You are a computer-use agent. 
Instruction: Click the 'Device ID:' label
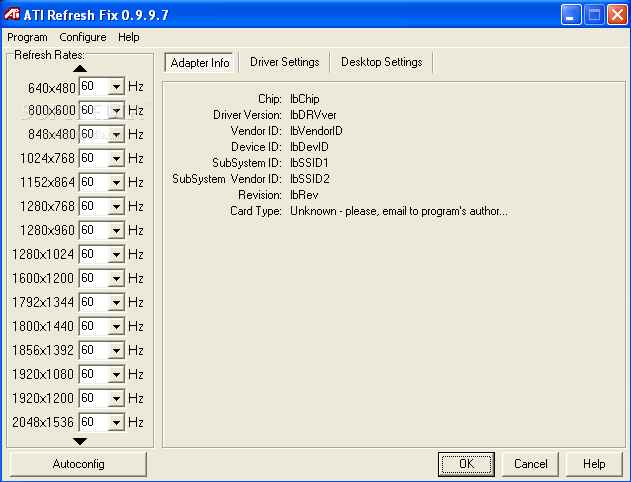point(256,147)
